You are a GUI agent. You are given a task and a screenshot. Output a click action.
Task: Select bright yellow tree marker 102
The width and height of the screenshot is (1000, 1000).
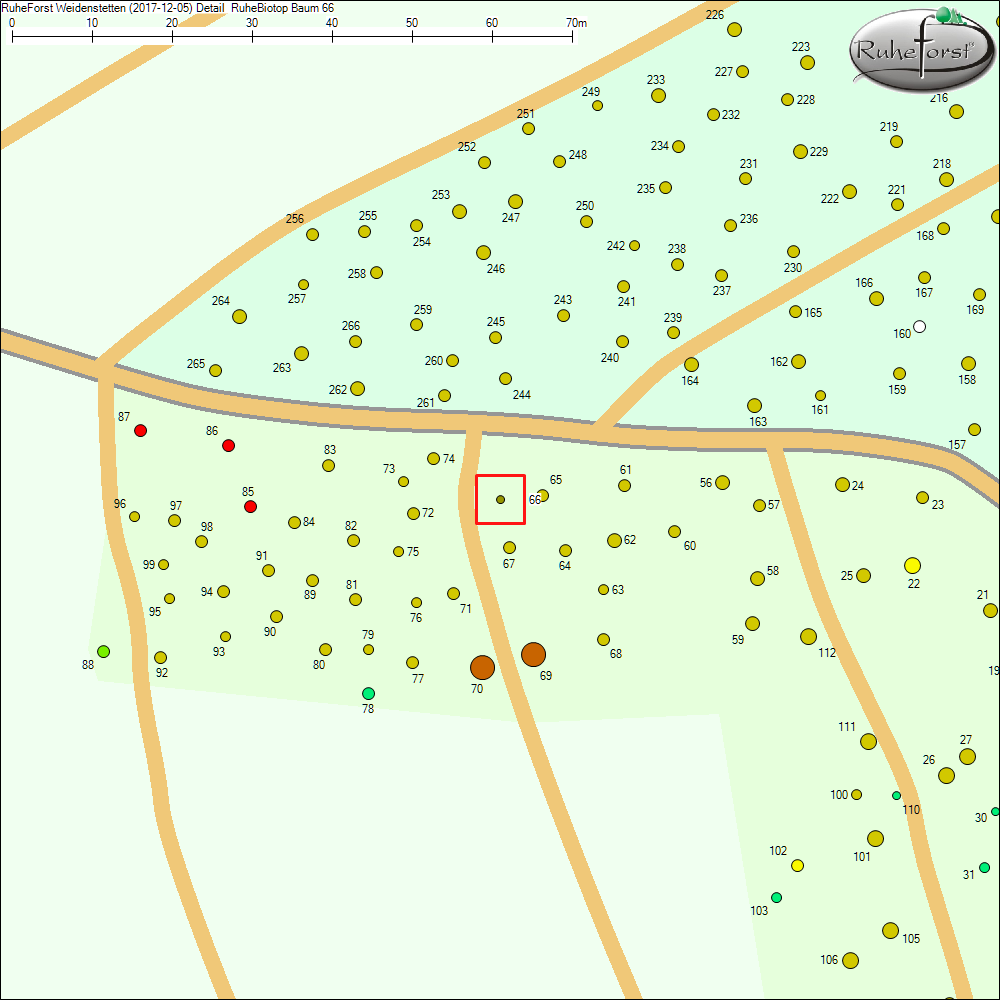[x=797, y=865]
